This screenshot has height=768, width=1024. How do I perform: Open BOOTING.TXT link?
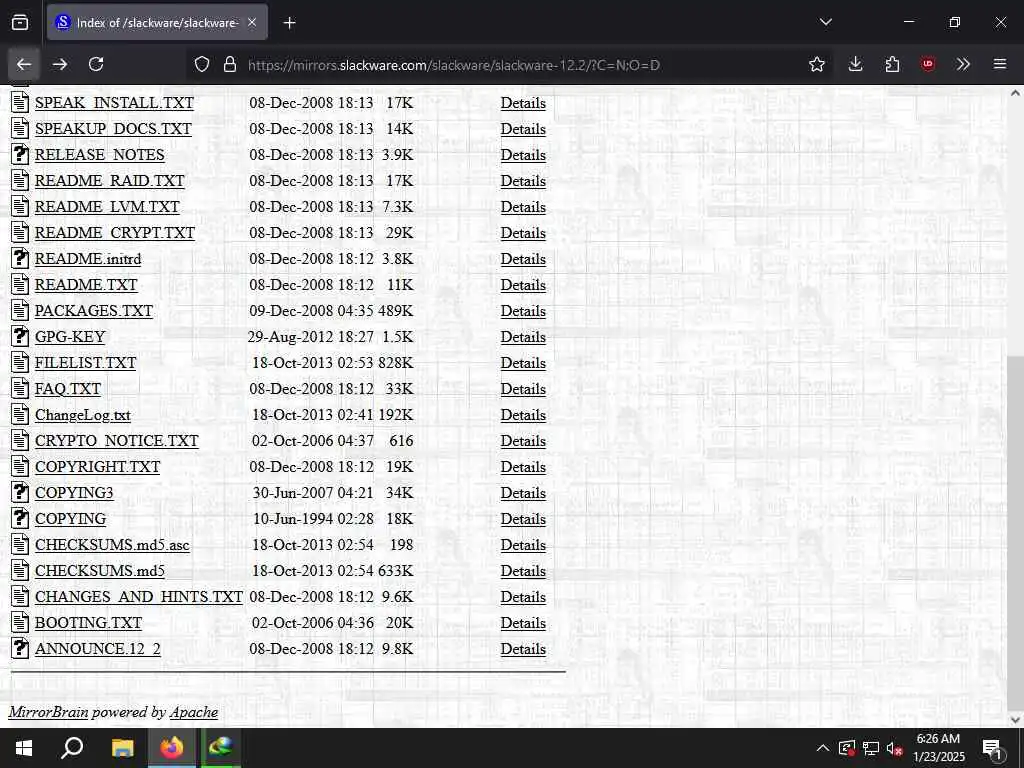(x=88, y=623)
